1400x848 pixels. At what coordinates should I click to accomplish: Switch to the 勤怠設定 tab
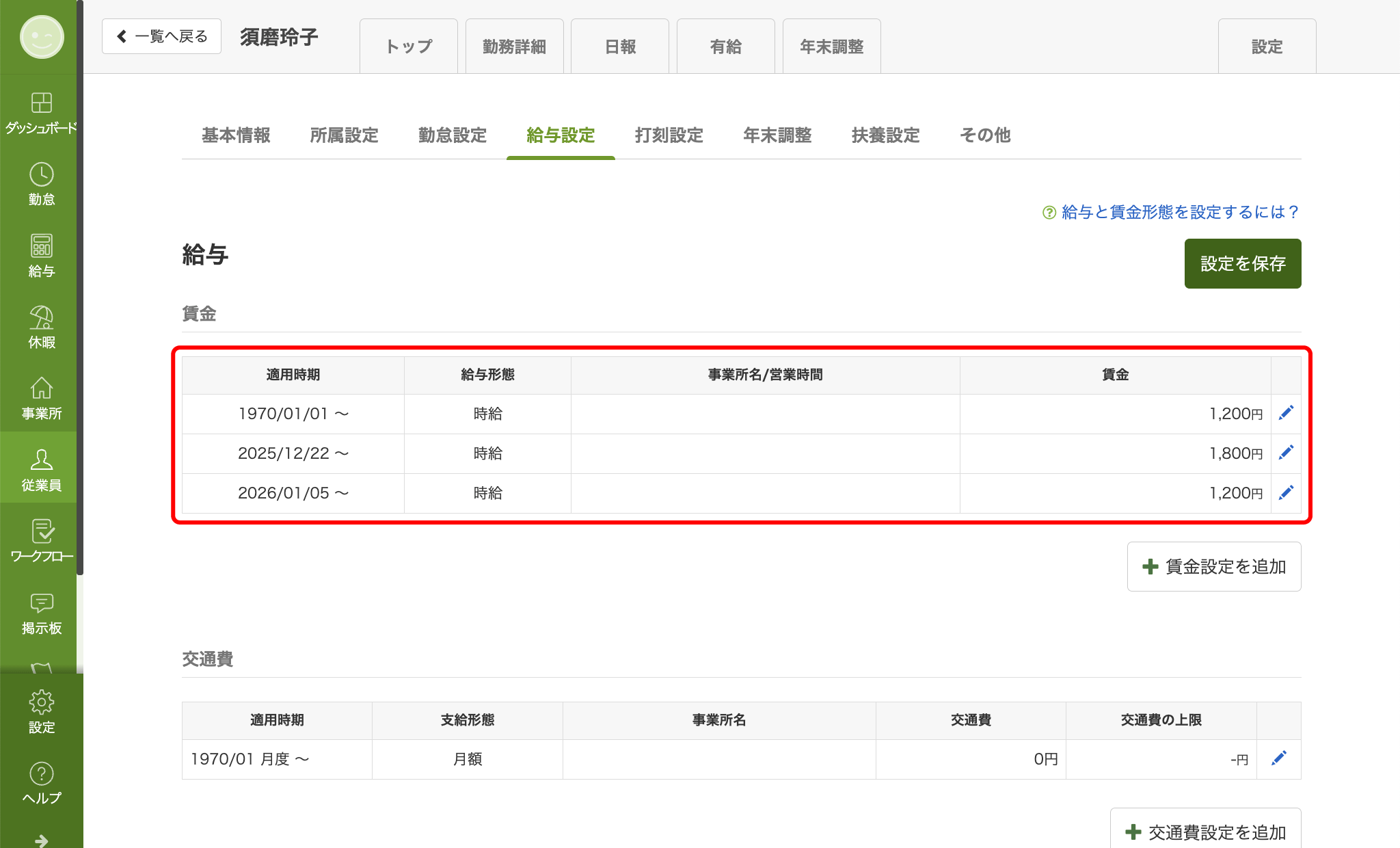(x=452, y=135)
